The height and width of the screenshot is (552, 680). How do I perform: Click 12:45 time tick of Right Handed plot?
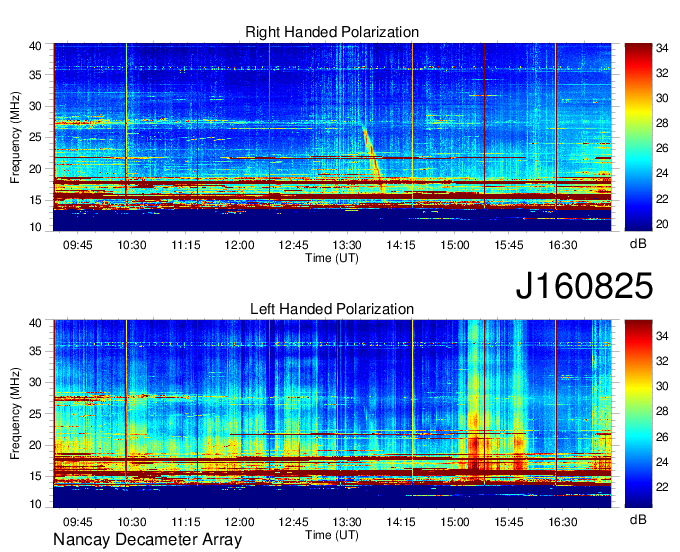coord(293,245)
